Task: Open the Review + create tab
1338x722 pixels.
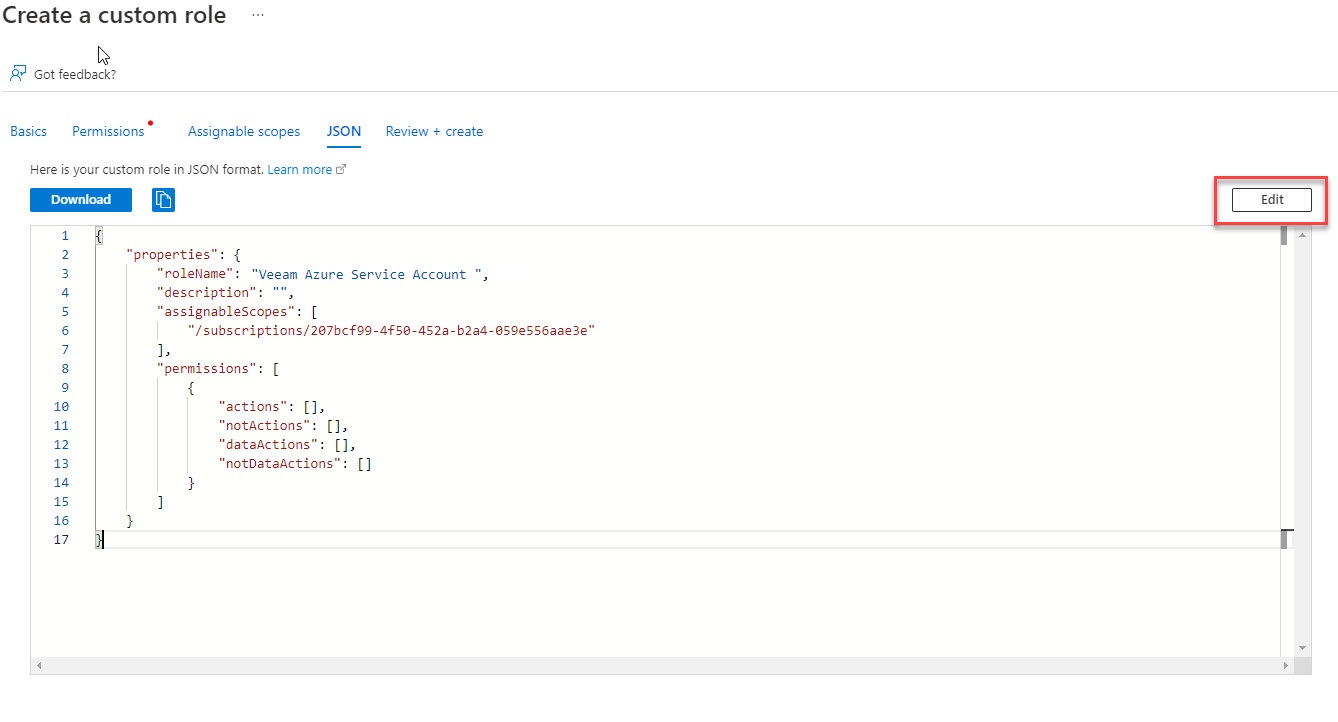Action: click(x=434, y=131)
